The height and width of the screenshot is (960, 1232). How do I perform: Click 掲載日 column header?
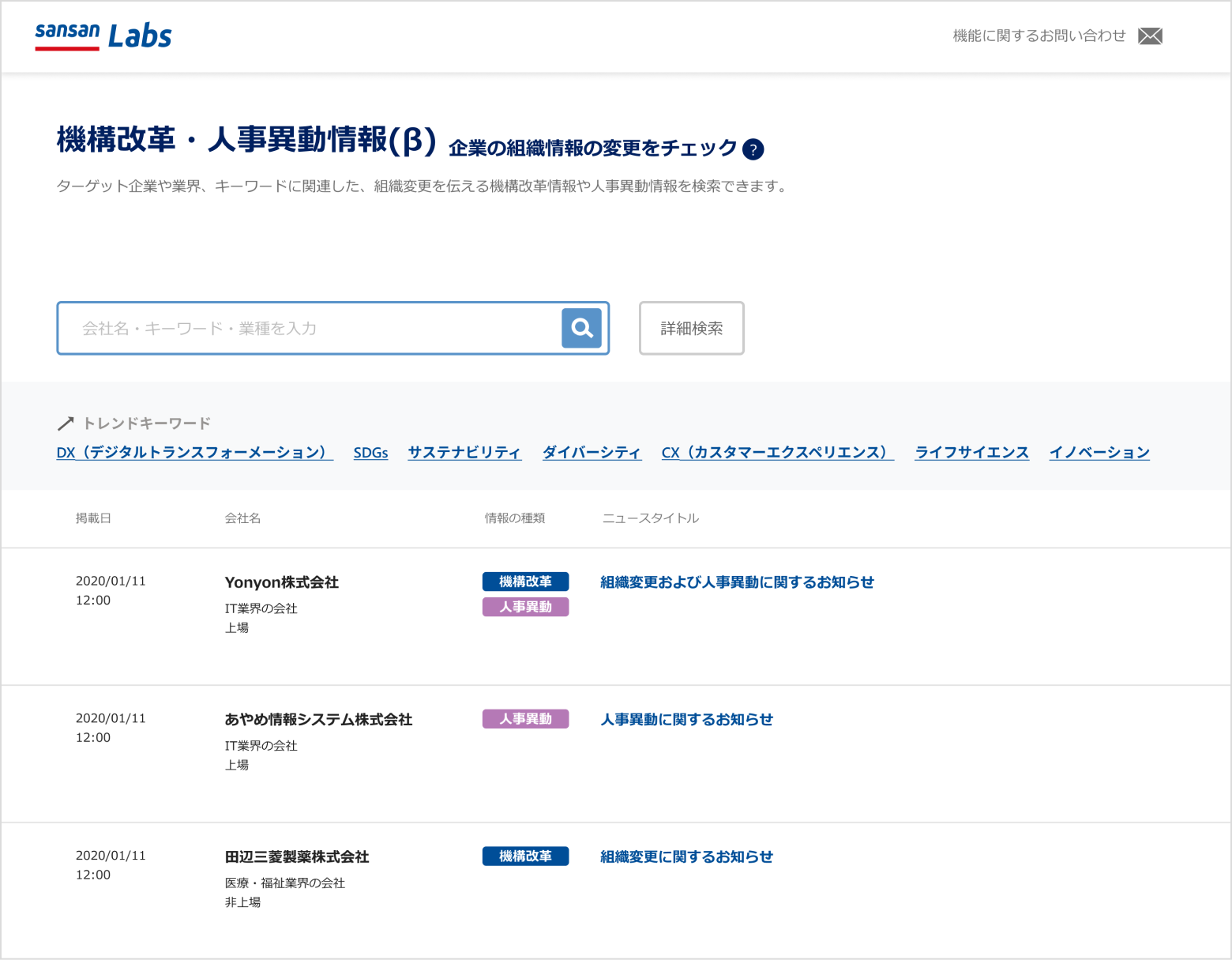point(93,518)
